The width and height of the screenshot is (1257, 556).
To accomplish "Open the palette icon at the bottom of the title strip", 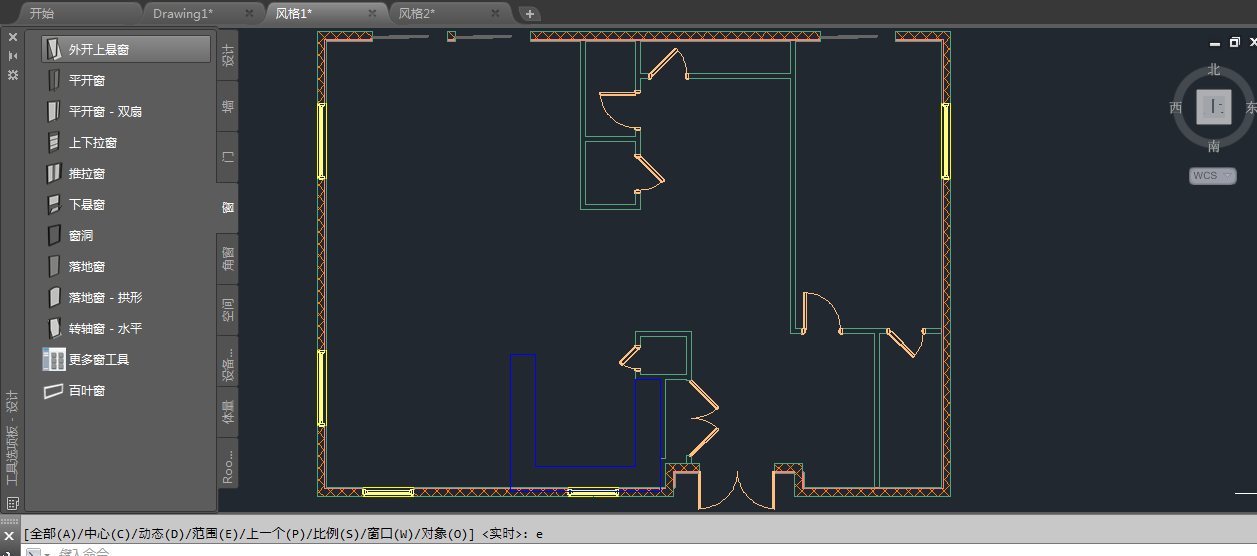I will pyautogui.click(x=13, y=502).
